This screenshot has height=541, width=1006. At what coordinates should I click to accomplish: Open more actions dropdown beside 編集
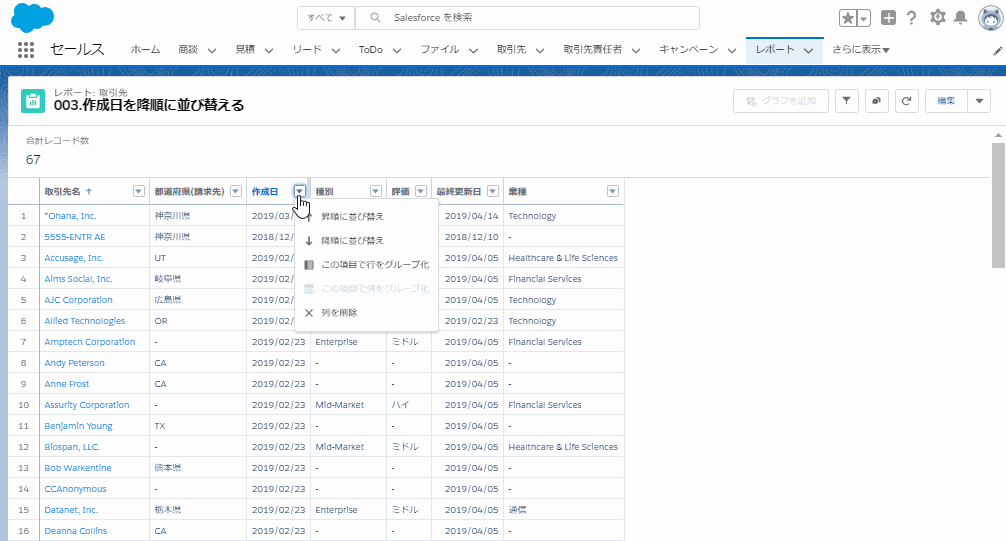pos(979,101)
